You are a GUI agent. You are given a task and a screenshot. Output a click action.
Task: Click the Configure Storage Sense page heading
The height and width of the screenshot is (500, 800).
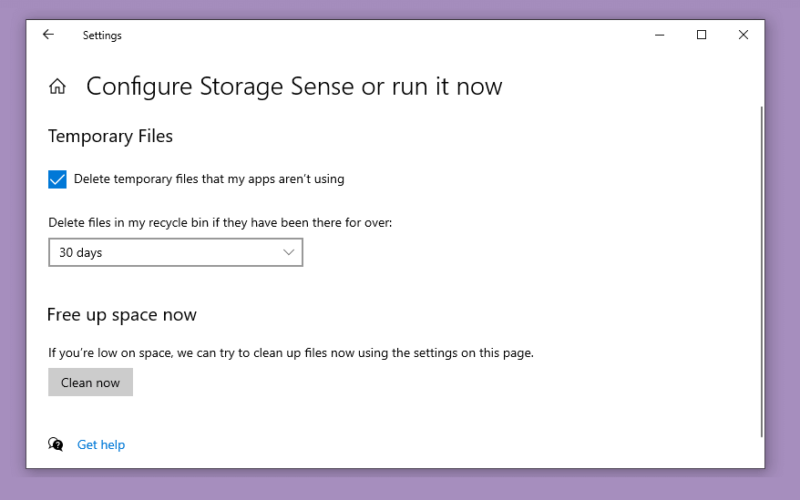294,86
